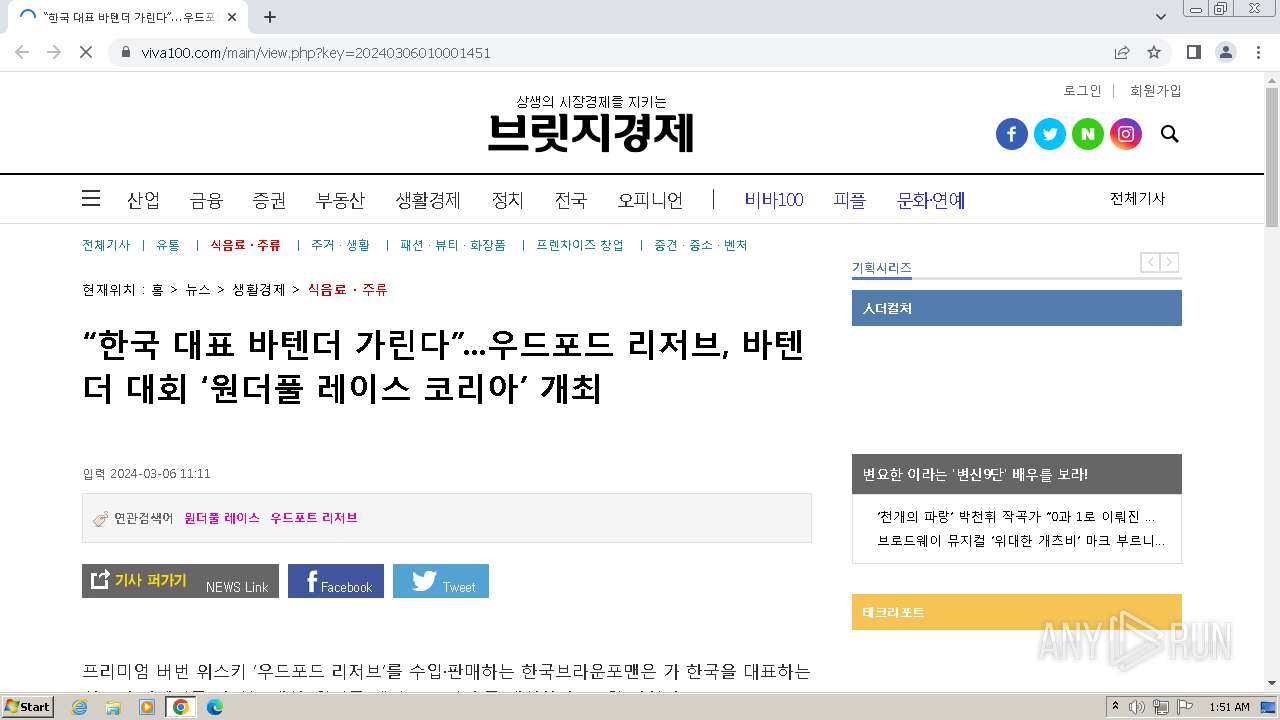Viewport: 1280px width, 720px height.
Task: Open the Naver social icon in header
Action: [1087, 134]
